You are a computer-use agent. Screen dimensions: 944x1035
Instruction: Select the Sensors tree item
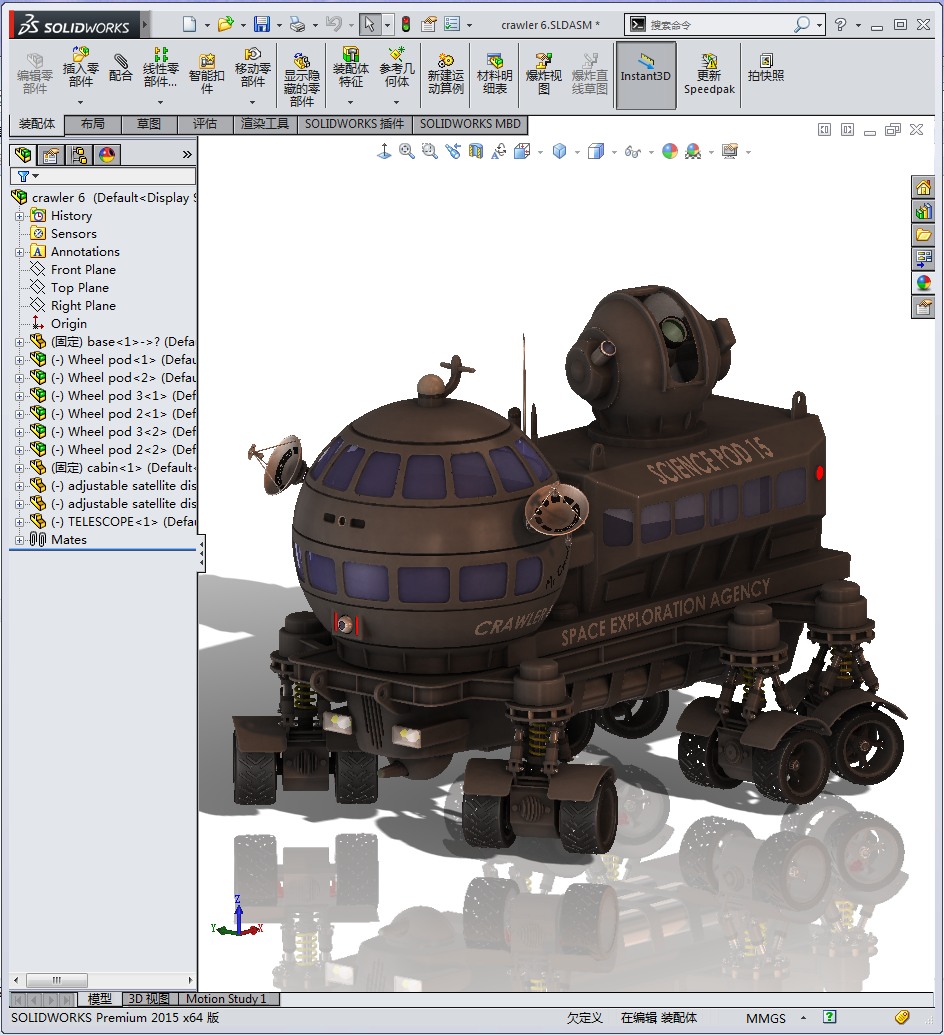pos(74,234)
